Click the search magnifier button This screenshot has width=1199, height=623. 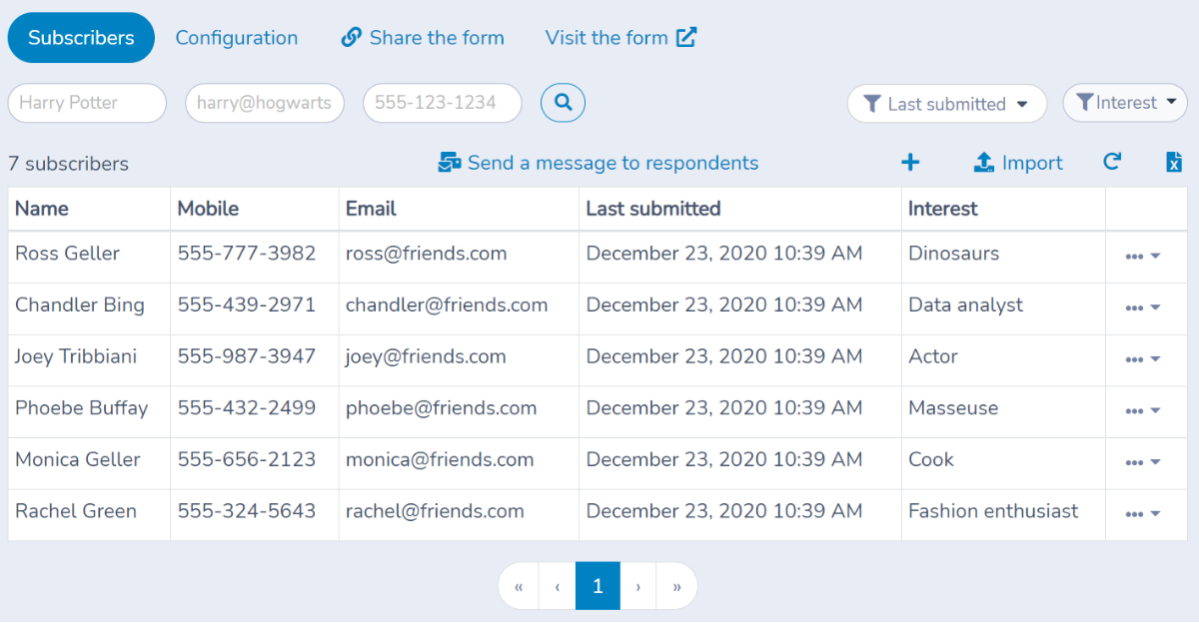(x=563, y=102)
